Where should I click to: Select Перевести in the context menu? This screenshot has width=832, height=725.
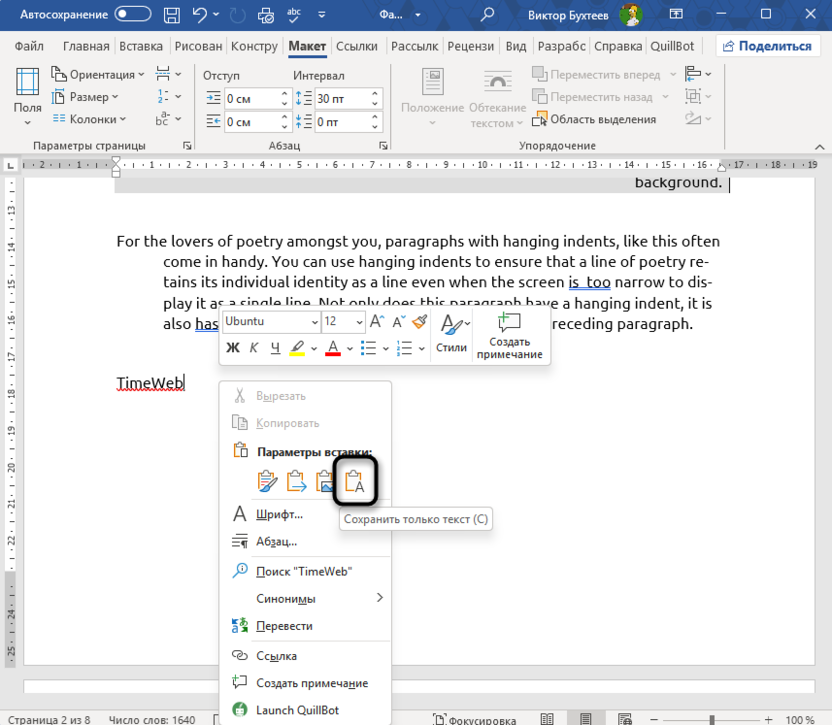click(284, 626)
